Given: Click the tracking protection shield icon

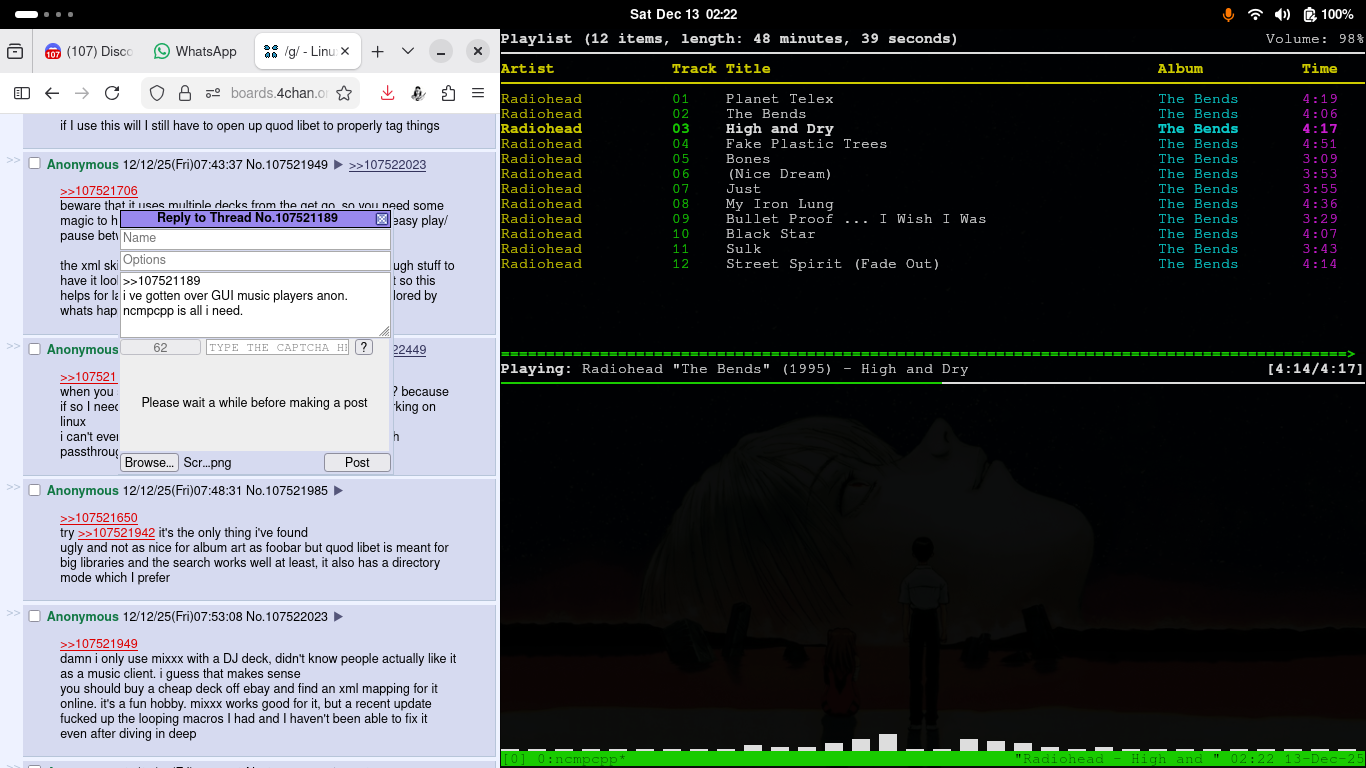Looking at the screenshot, I should tap(157, 93).
